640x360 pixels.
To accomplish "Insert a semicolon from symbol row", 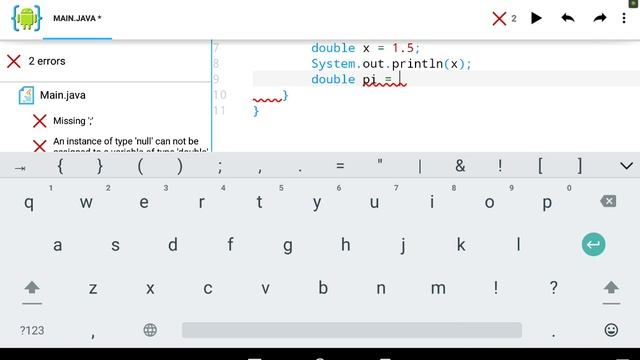I will (220, 166).
